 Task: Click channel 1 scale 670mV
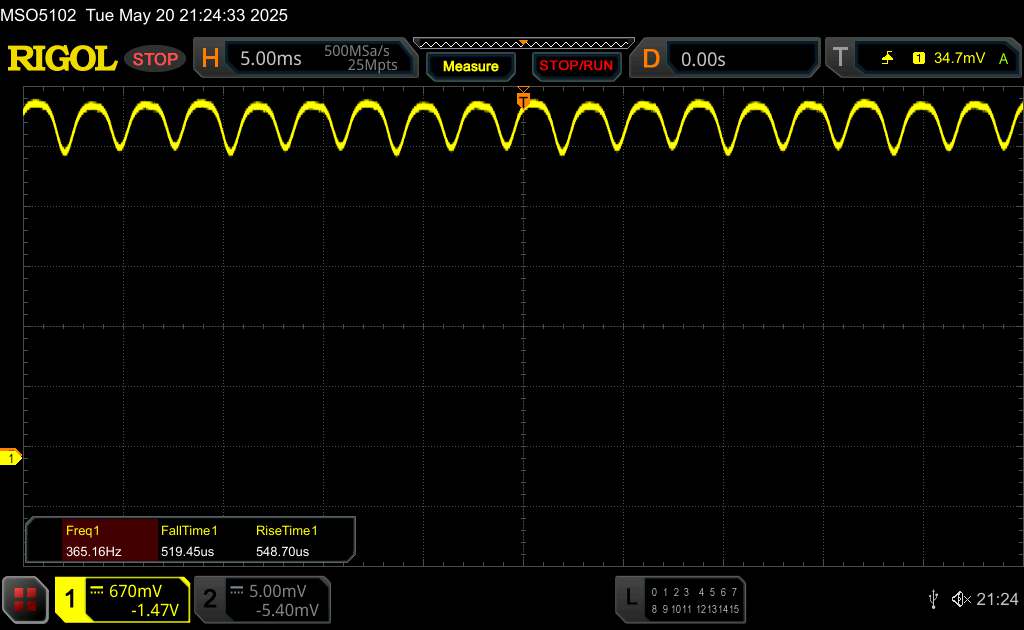[x=135, y=591]
